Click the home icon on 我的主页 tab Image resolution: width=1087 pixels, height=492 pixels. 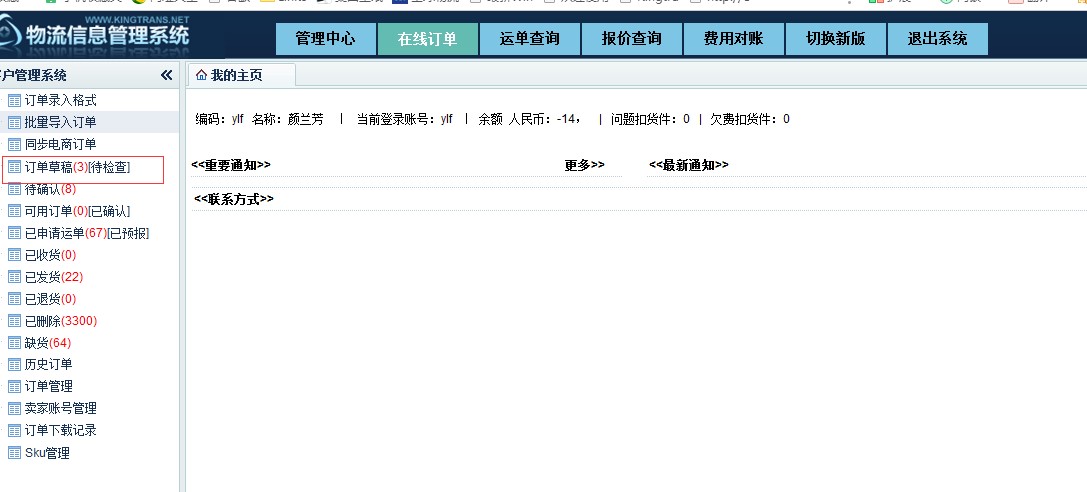click(x=201, y=76)
